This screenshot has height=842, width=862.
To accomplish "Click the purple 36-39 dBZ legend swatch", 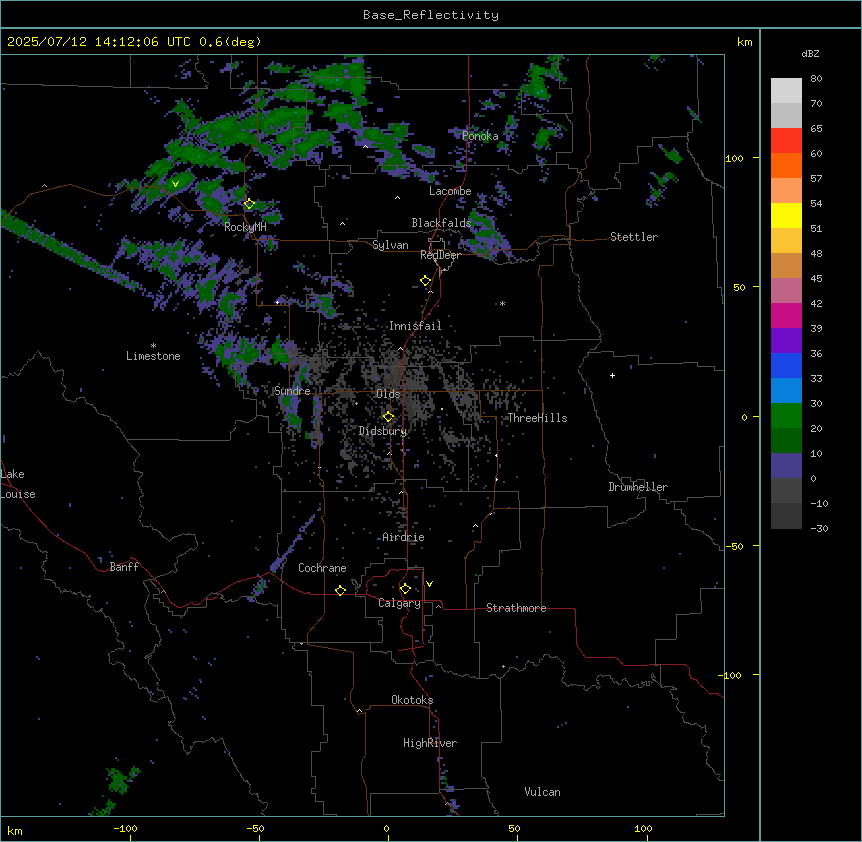I will [786, 341].
